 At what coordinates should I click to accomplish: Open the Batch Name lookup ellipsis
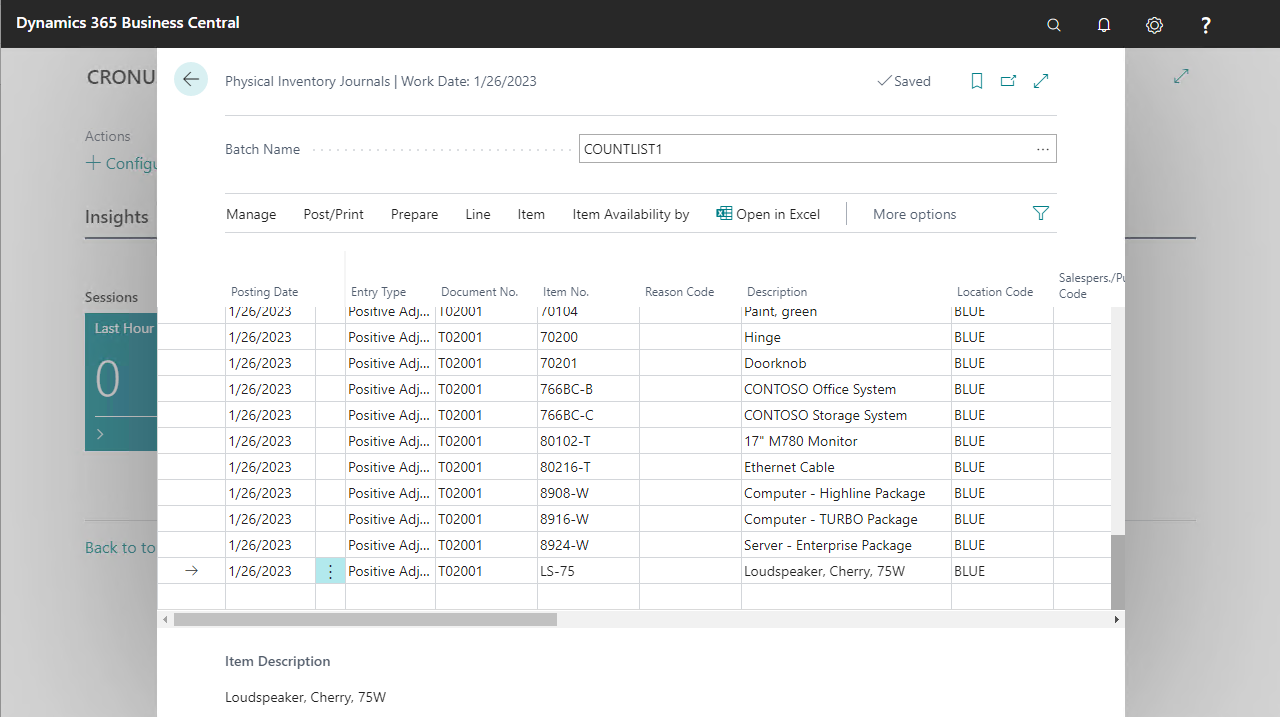[1043, 149]
